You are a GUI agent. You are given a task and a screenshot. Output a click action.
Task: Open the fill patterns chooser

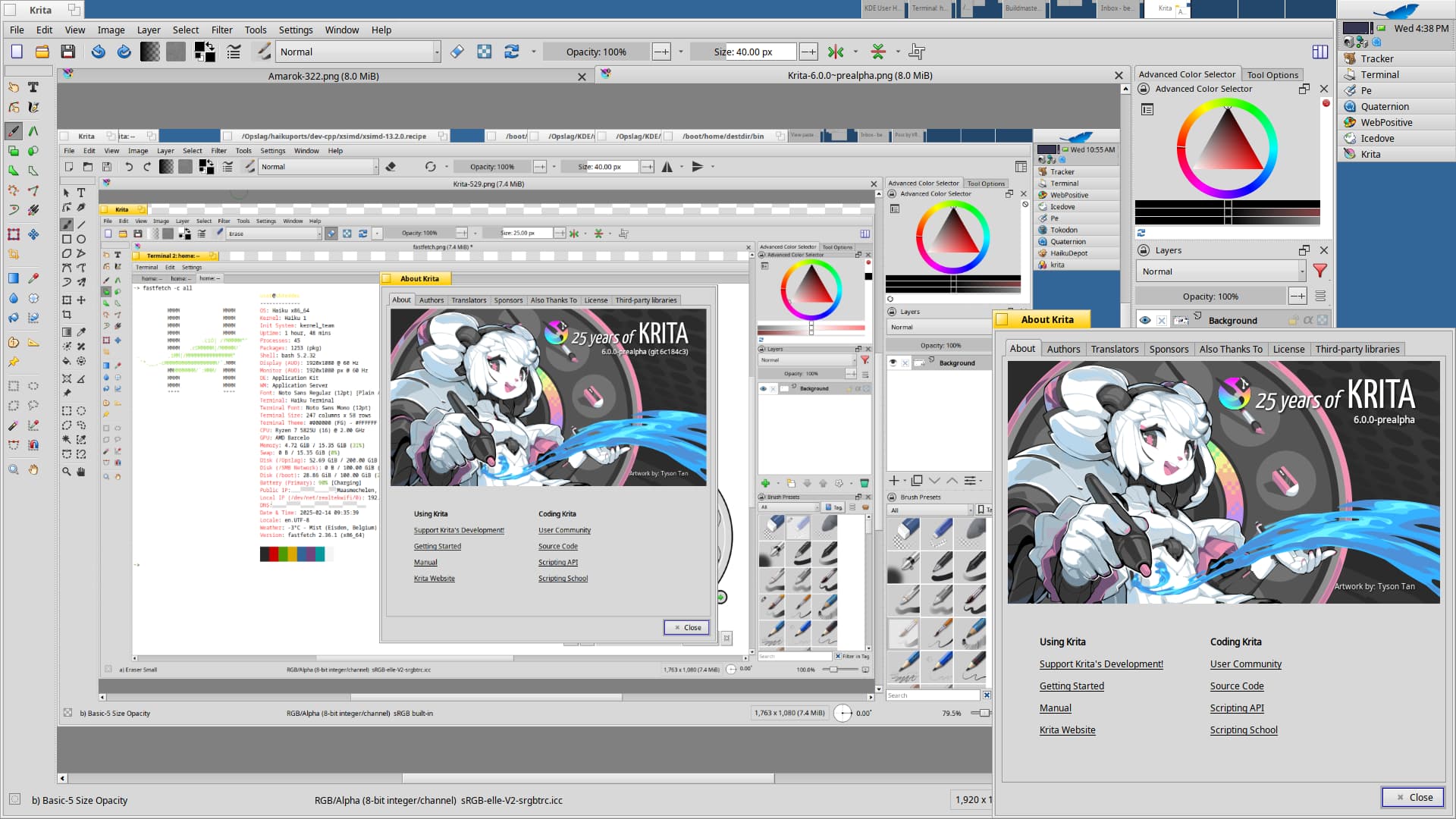tap(176, 52)
